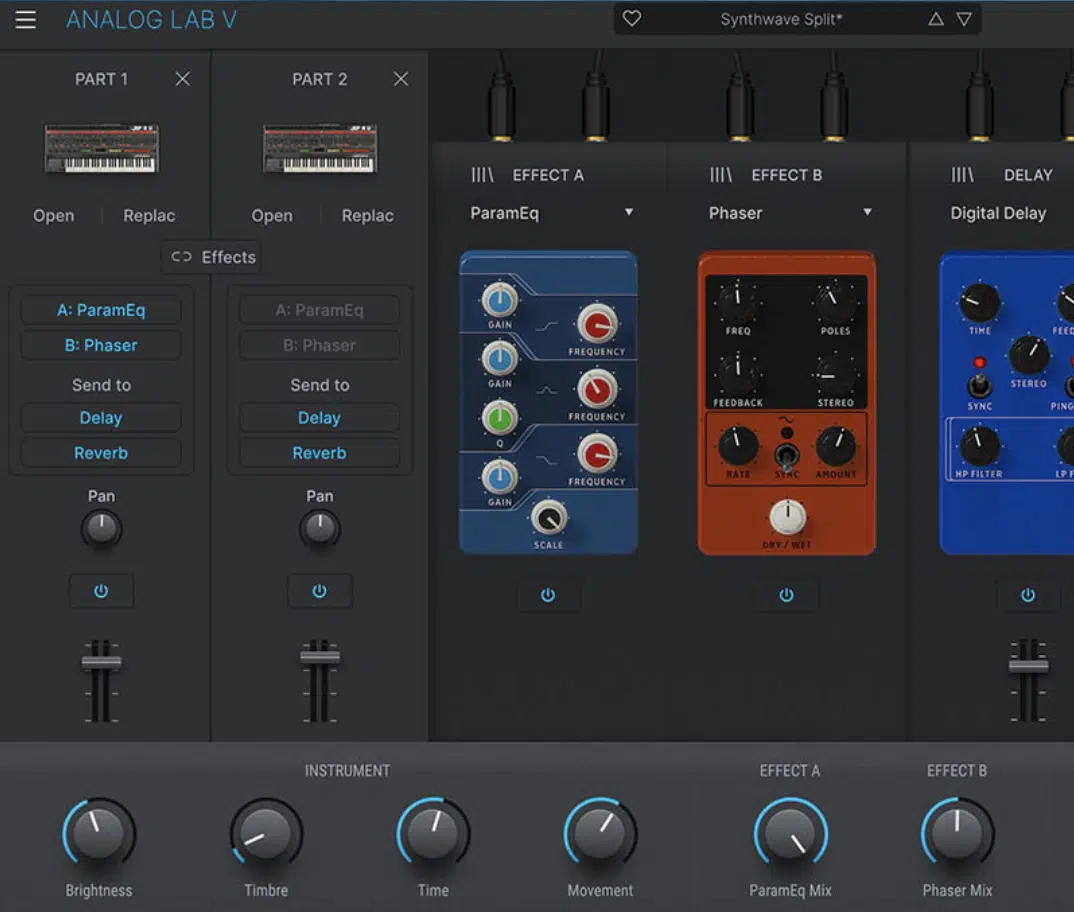
Task: Click the ParamEq Scale knob
Action: point(549,519)
